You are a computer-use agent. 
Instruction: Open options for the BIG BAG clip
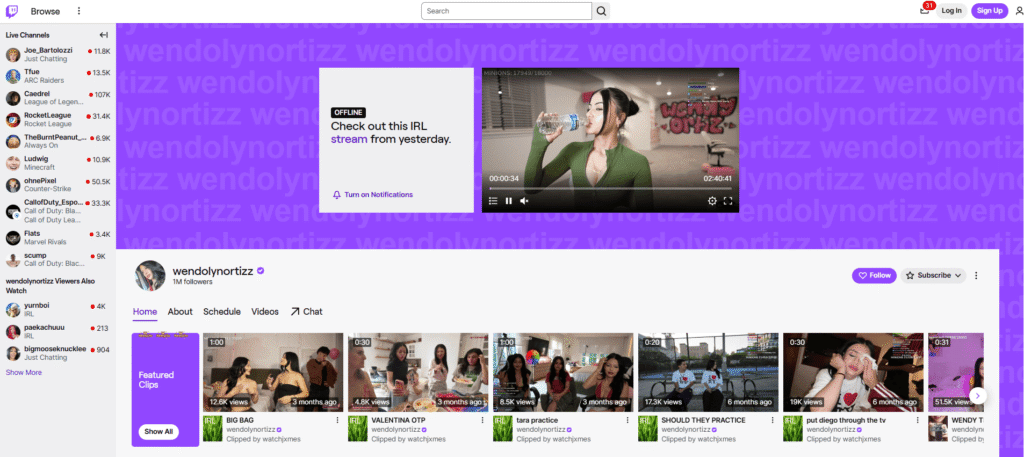pyautogui.click(x=338, y=420)
